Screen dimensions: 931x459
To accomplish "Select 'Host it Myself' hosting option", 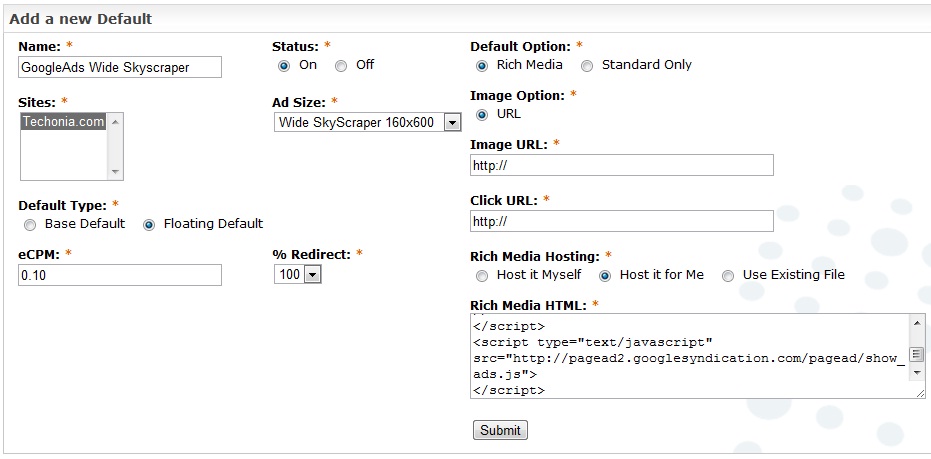I will (482, 276).
